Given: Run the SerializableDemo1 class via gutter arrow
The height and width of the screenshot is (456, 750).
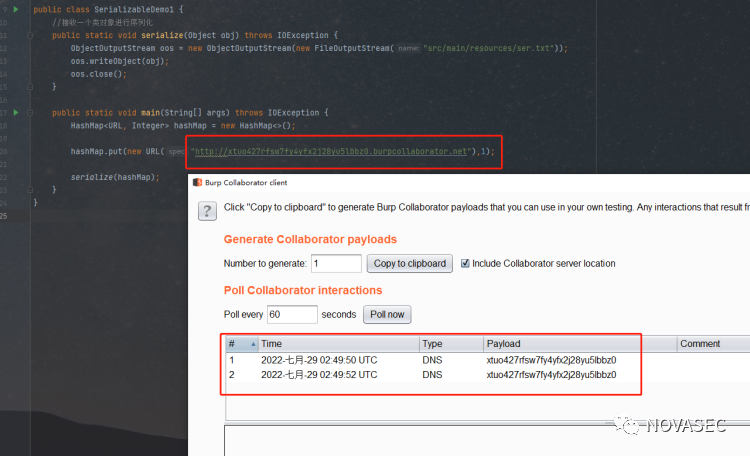Looking at the screenshot, I should [x=16, y=9].
